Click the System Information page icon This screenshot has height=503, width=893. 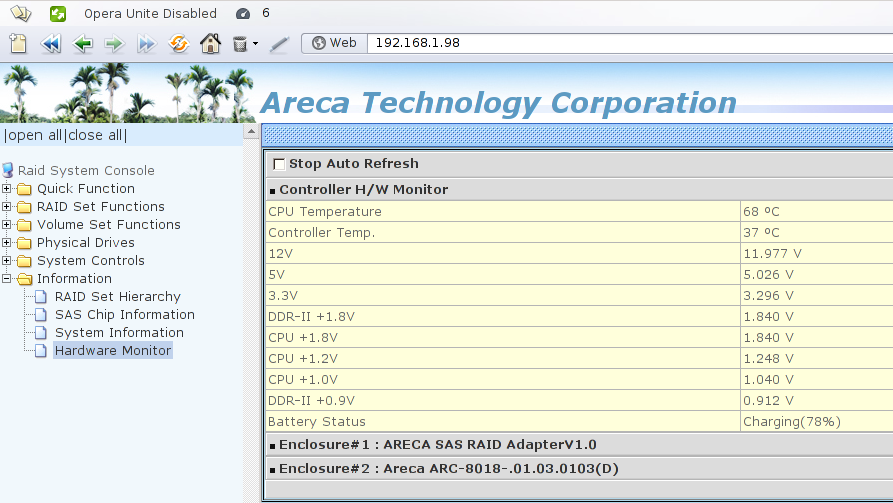pyautogui.click(x=41, y=333)
